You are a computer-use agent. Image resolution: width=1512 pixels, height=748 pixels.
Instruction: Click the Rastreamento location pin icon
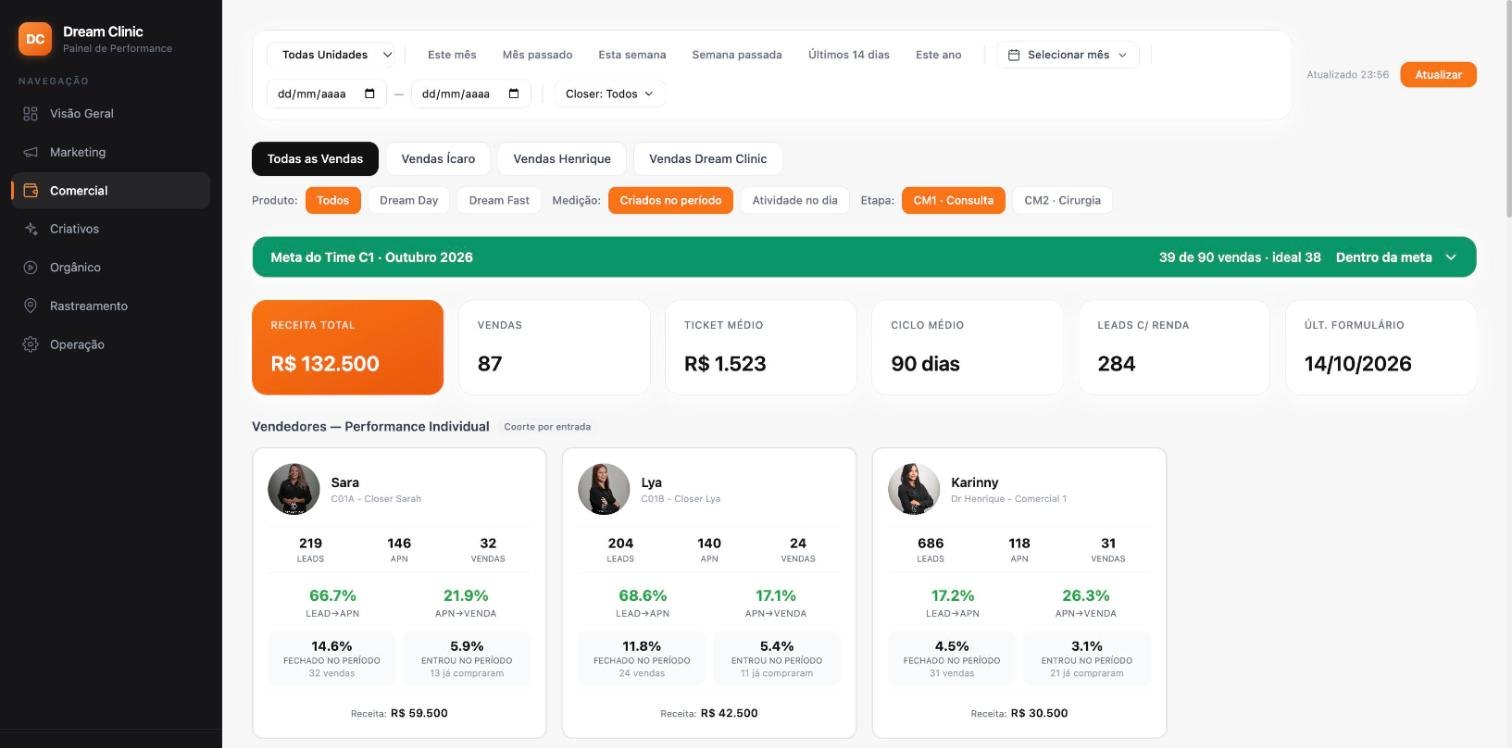30,306
